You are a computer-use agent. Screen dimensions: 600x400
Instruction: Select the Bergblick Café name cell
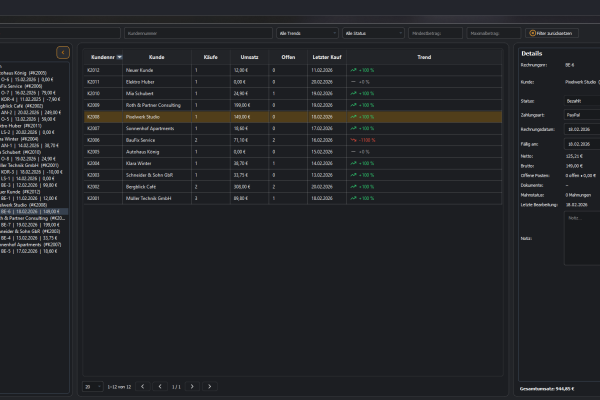tap(157, 187)
